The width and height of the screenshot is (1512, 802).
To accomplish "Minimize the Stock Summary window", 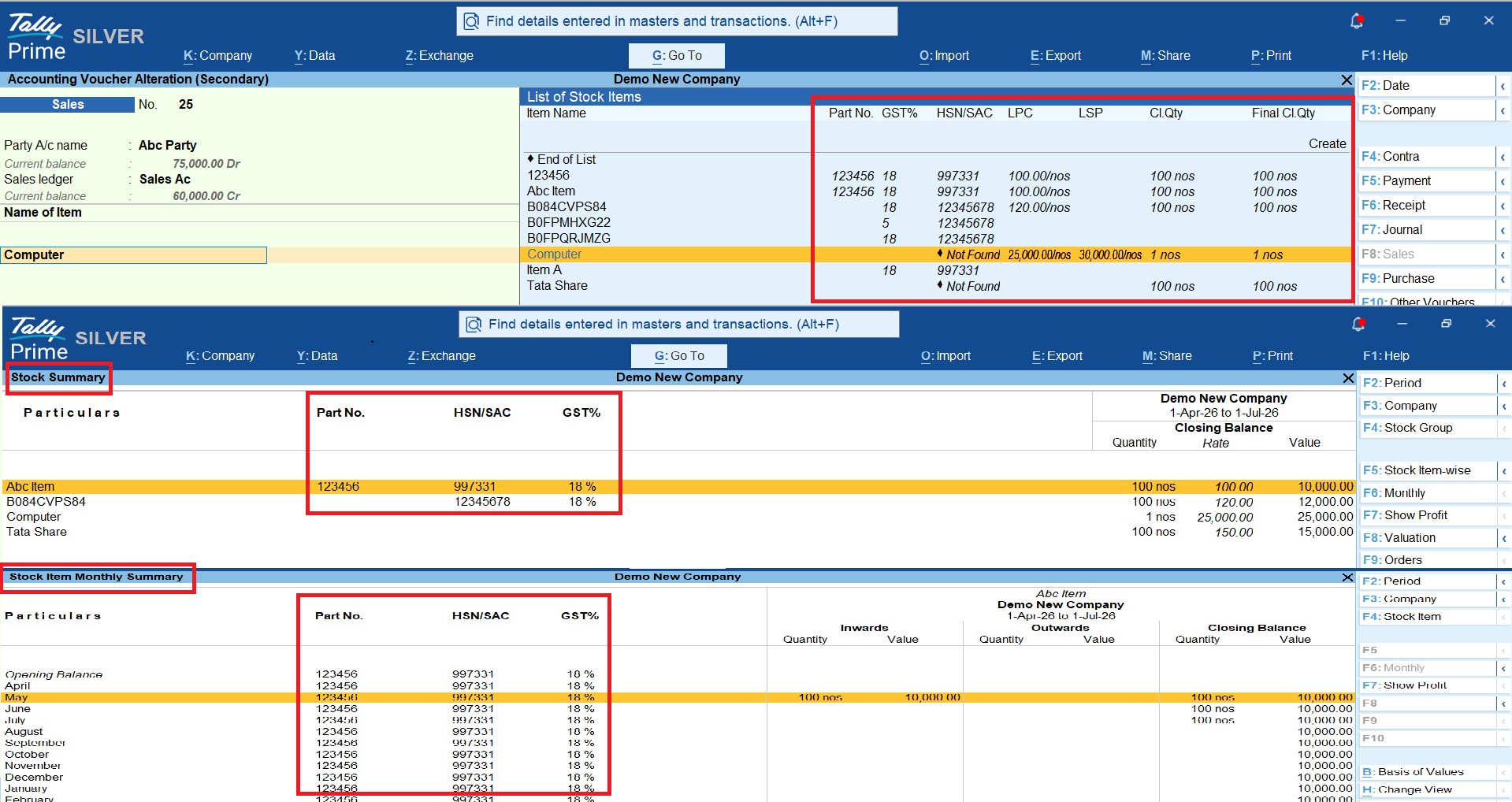I will coord(1402,324).
